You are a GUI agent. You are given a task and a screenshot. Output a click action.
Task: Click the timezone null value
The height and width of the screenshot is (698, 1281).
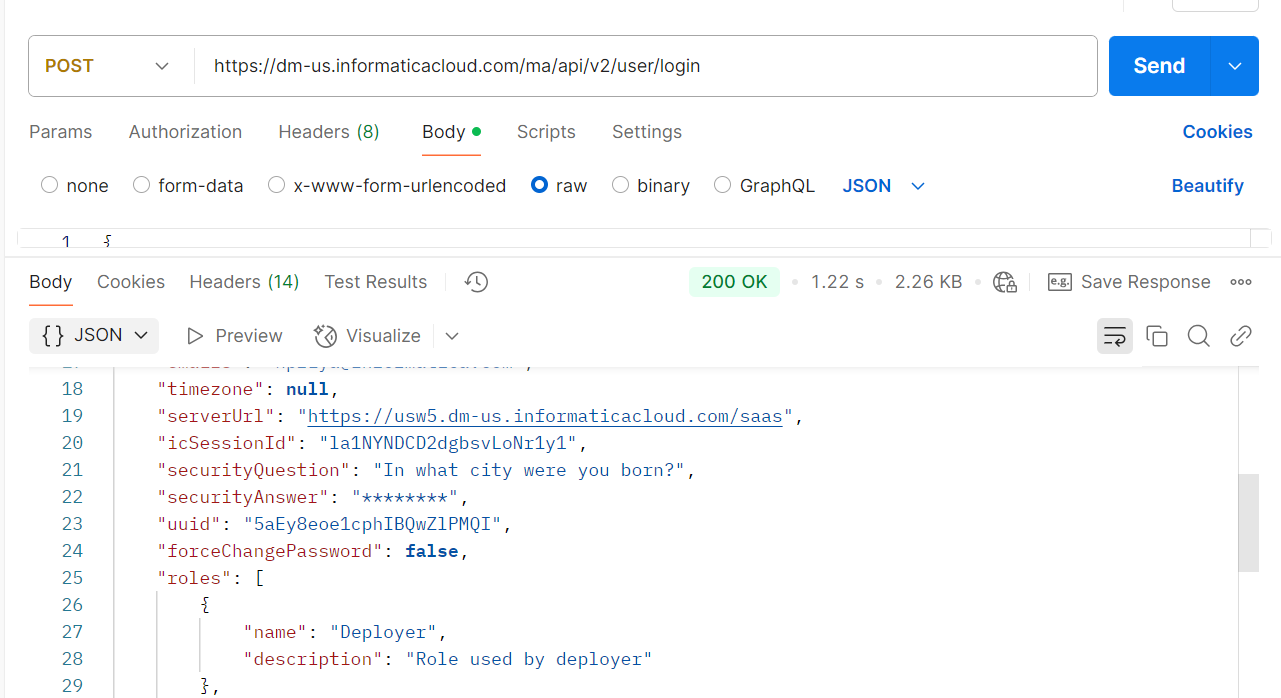point(308,389)
